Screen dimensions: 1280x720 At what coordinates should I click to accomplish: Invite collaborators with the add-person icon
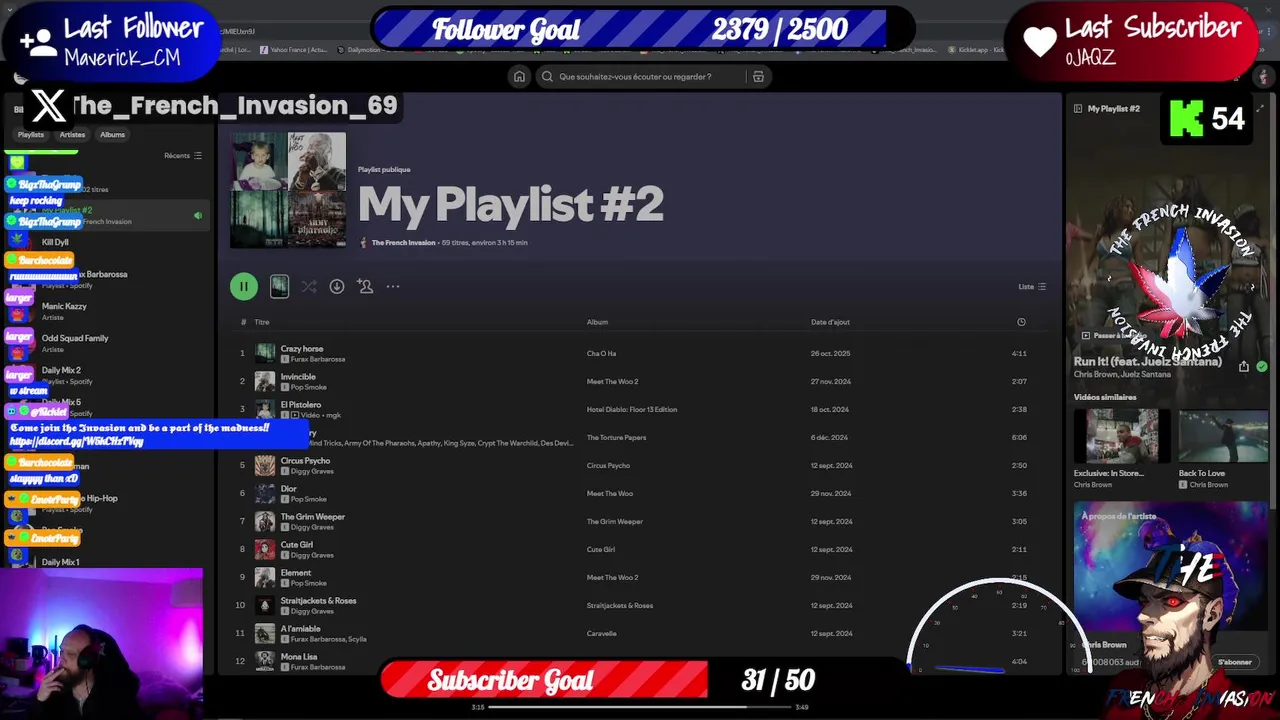point(365,286)
